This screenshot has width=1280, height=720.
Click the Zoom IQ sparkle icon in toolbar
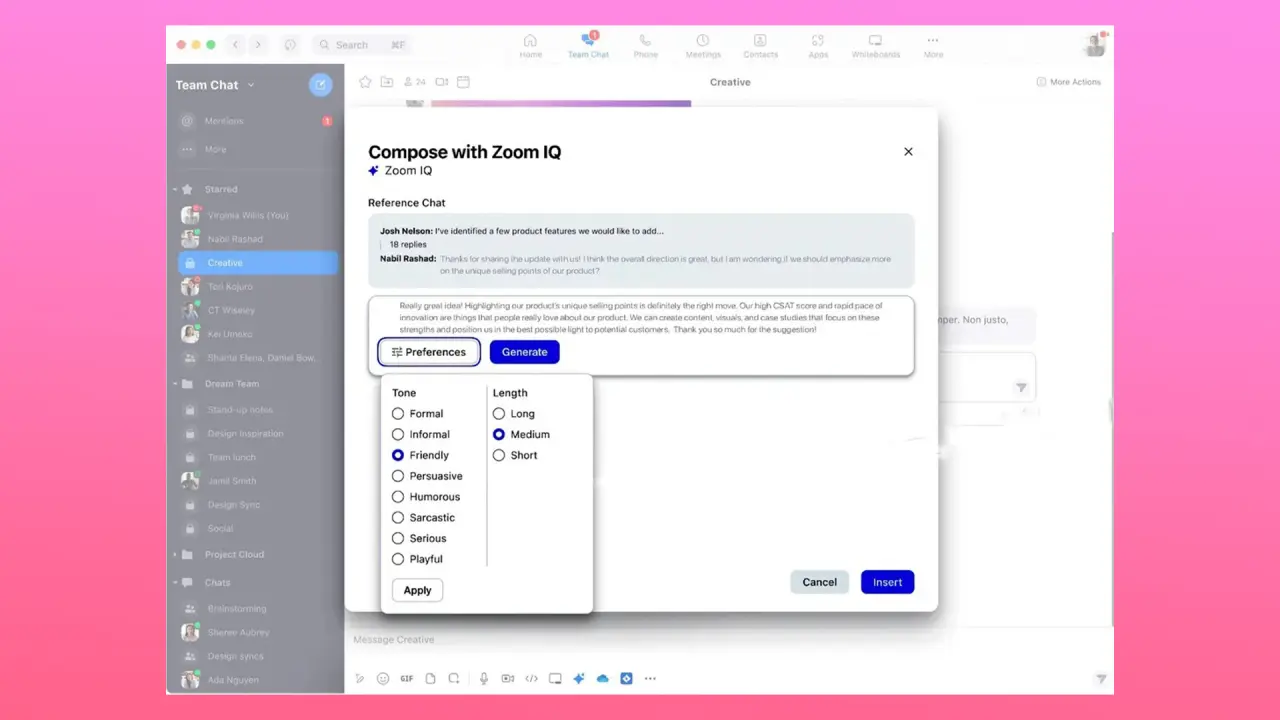coord(578,678)
